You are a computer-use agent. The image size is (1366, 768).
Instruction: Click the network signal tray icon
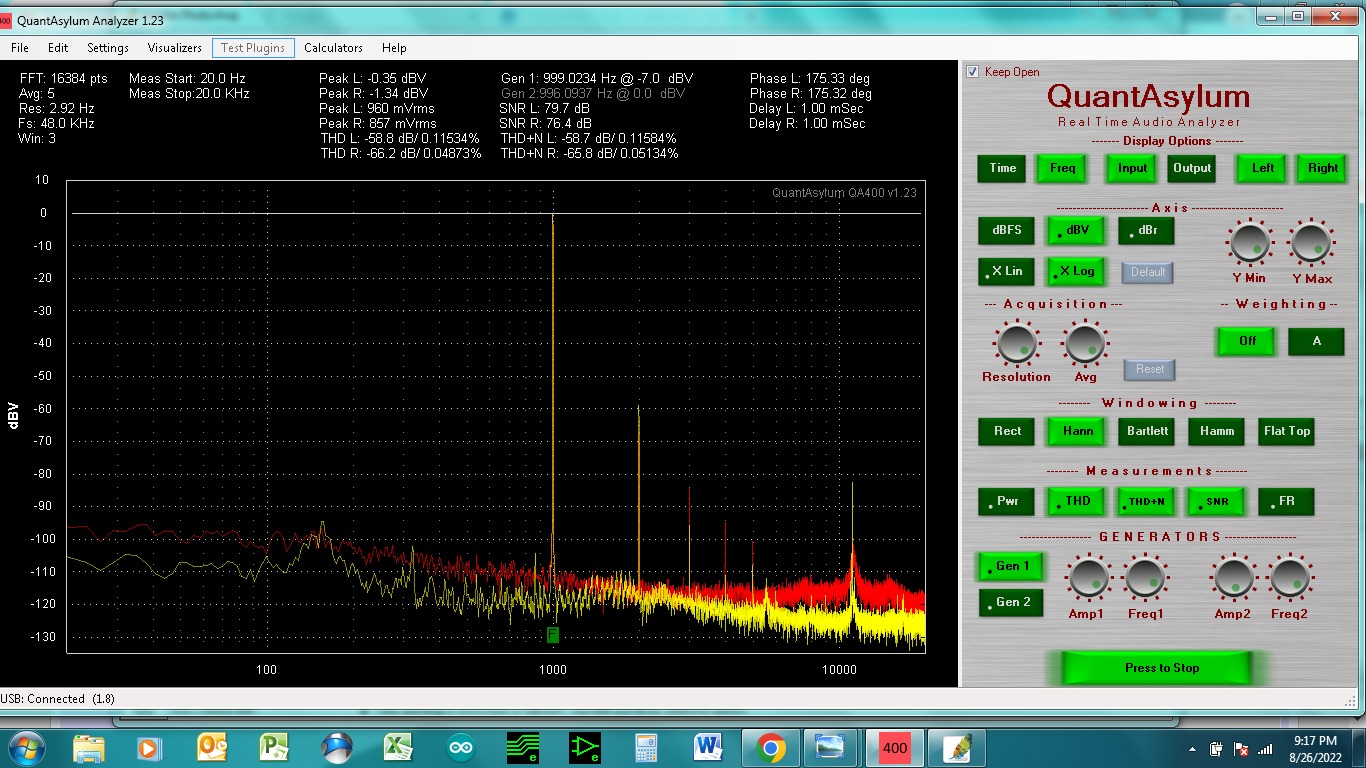(1265, 748)
